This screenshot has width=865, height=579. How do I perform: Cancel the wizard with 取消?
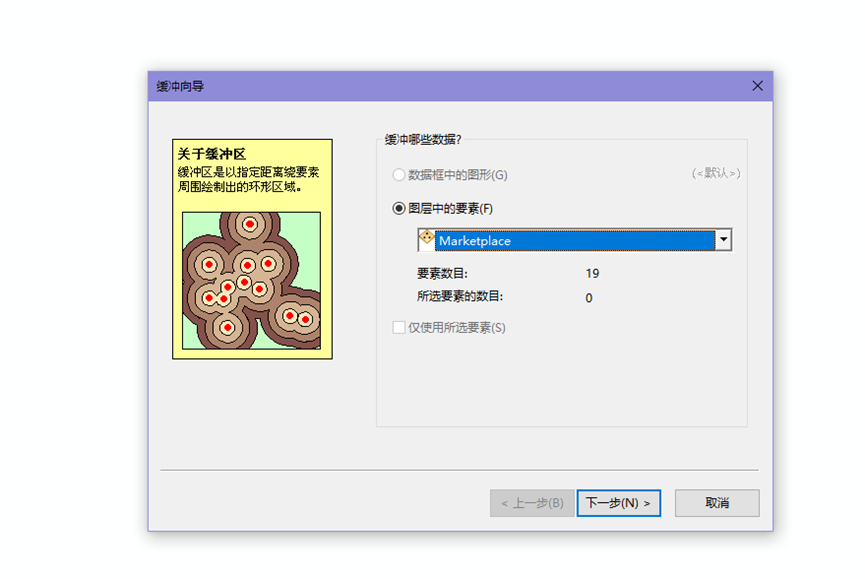[x=717, y=503]
